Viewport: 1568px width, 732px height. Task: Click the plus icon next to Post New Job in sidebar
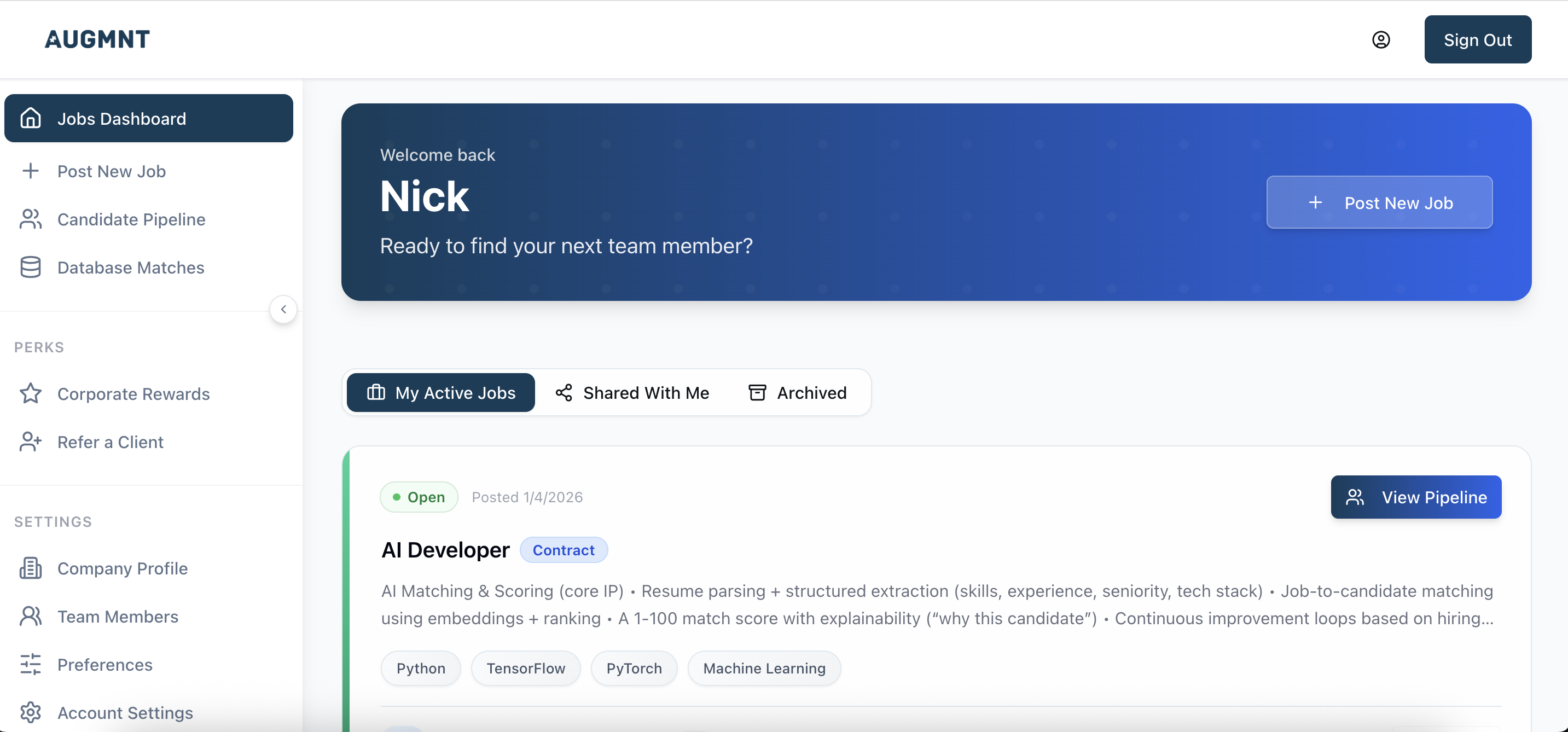click(x=31, y=171)
